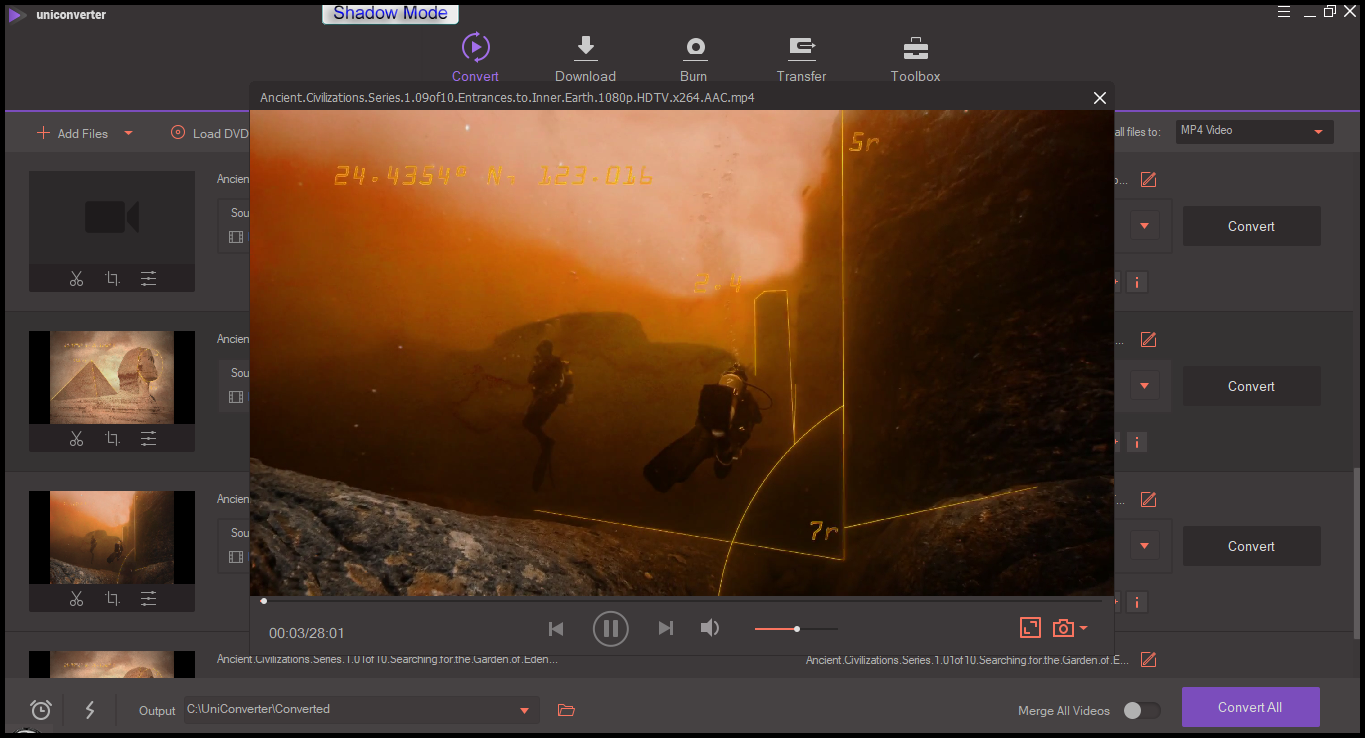Expand the snapshot options arrow
Viewport: 1365px width, 738px height.
click(1084, 629)
